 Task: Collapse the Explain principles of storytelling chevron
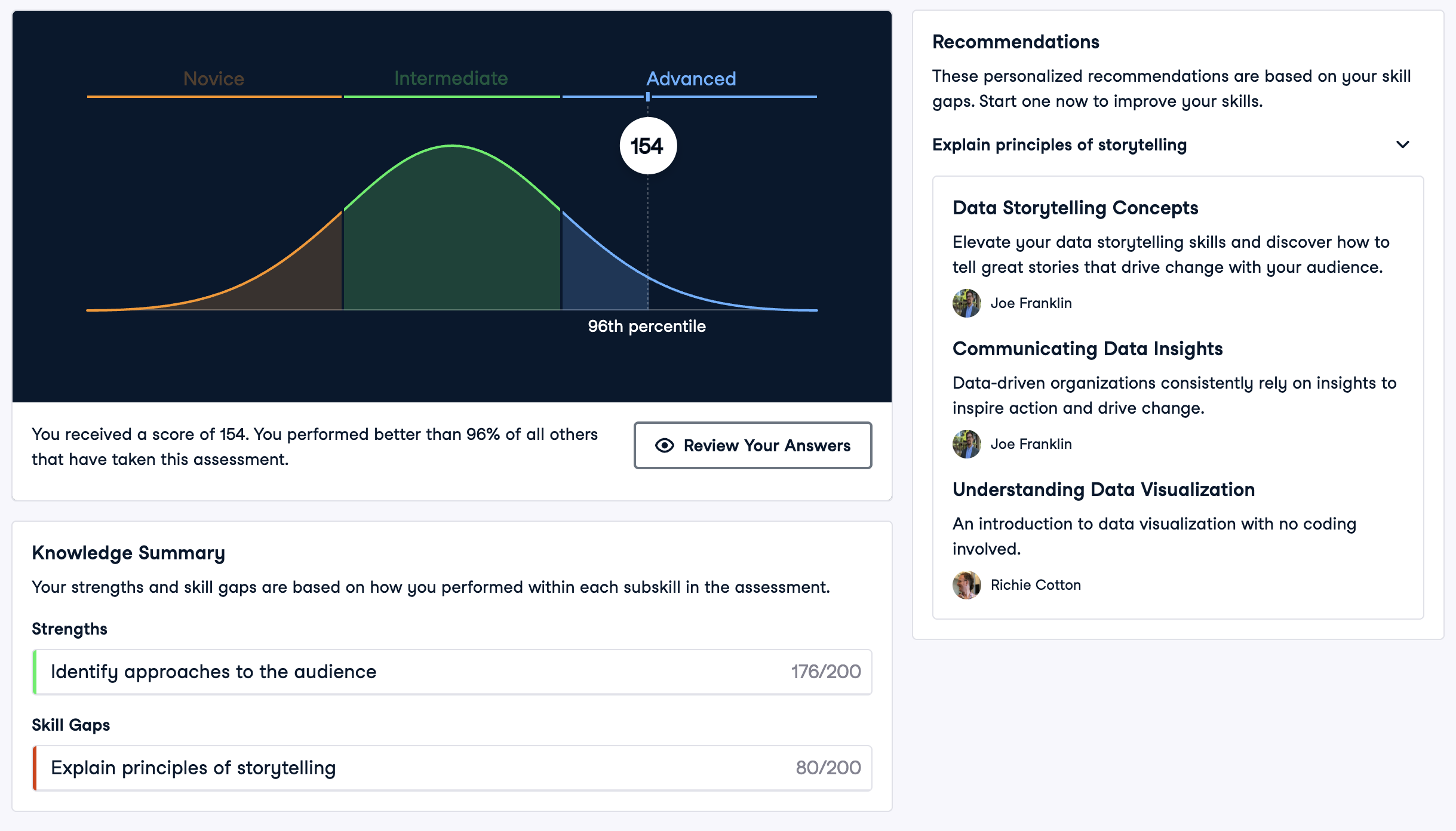pyautogui.click(x=1402, y=144)
